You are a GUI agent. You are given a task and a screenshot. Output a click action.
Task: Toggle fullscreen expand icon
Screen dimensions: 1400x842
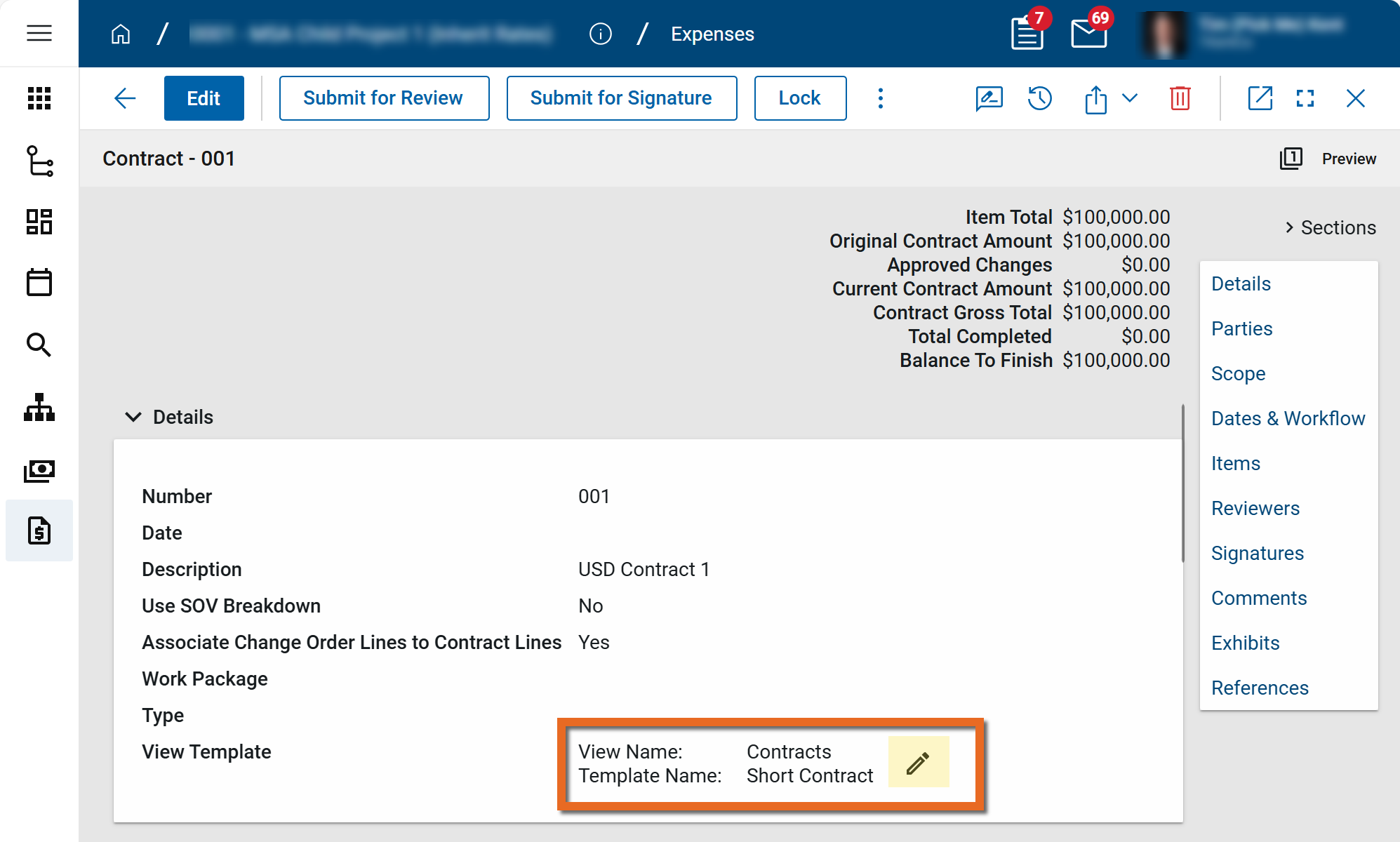point(1305,98)
